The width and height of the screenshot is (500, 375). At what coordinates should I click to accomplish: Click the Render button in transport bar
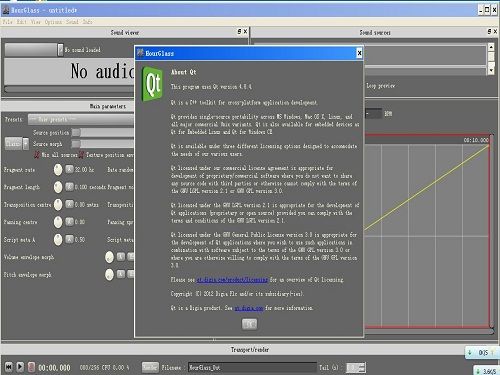(150, 367)
